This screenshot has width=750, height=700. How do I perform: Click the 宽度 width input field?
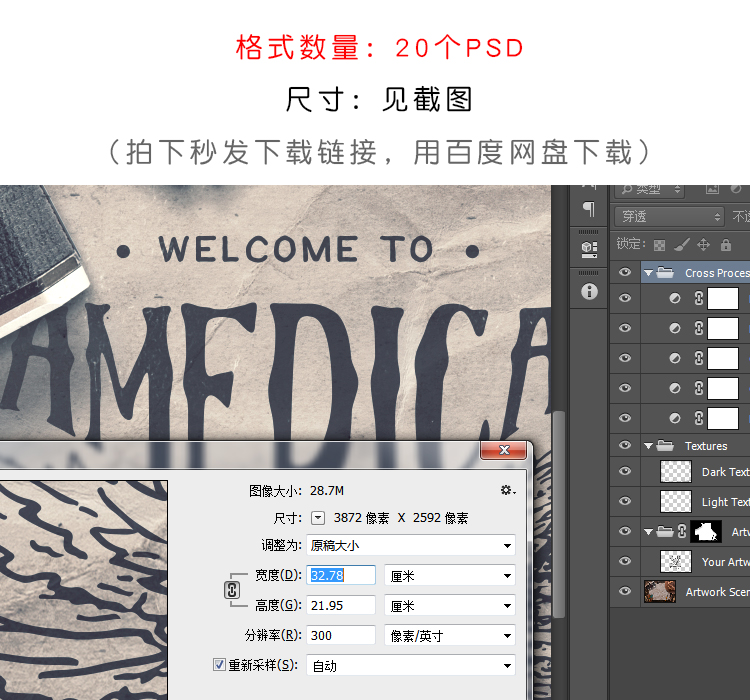click(342, 575)
